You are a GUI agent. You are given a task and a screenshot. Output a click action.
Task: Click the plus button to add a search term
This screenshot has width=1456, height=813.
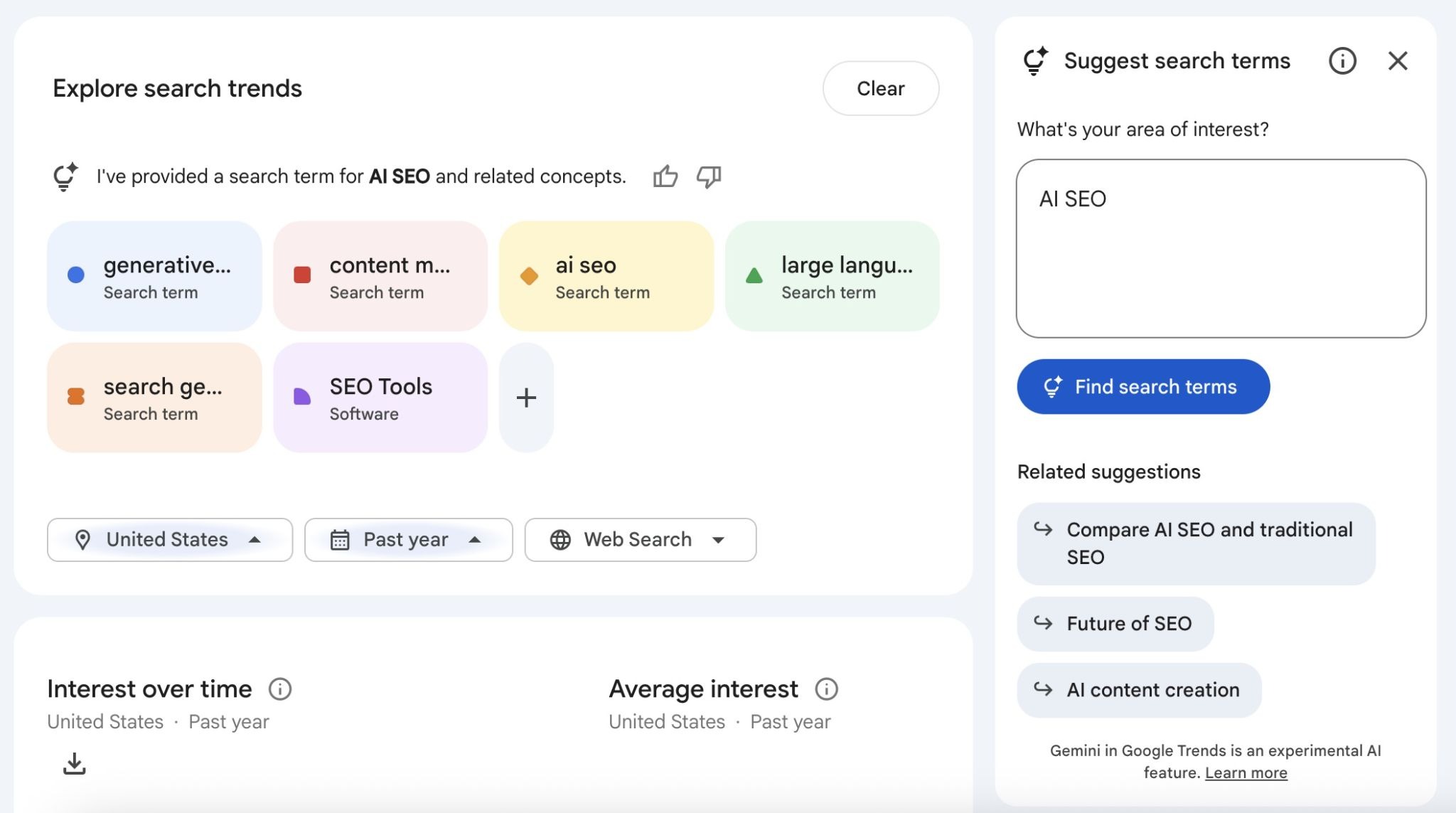[x=526, y=397]
